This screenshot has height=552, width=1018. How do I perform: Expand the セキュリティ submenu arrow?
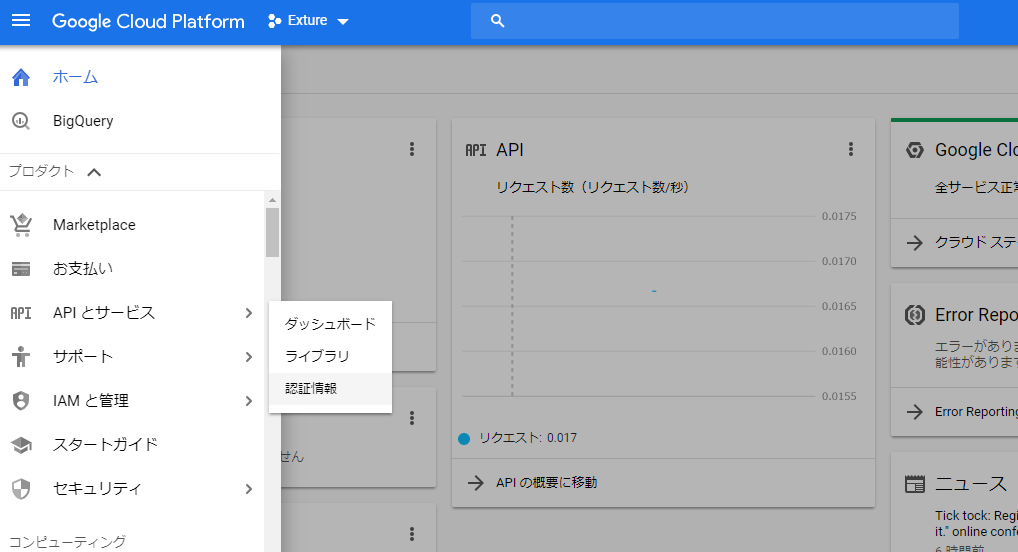tap(249, 489)
